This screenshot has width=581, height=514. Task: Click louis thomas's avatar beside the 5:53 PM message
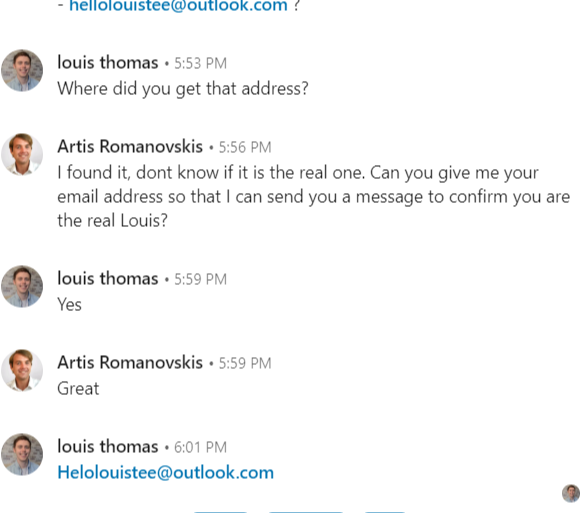click(x=22, y=70)
